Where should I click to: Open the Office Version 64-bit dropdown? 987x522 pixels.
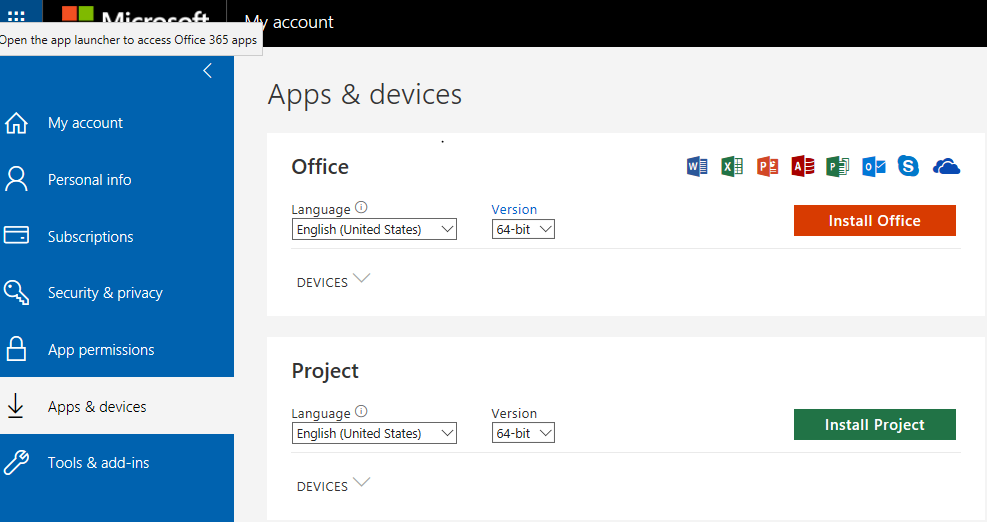click(523, 229)
